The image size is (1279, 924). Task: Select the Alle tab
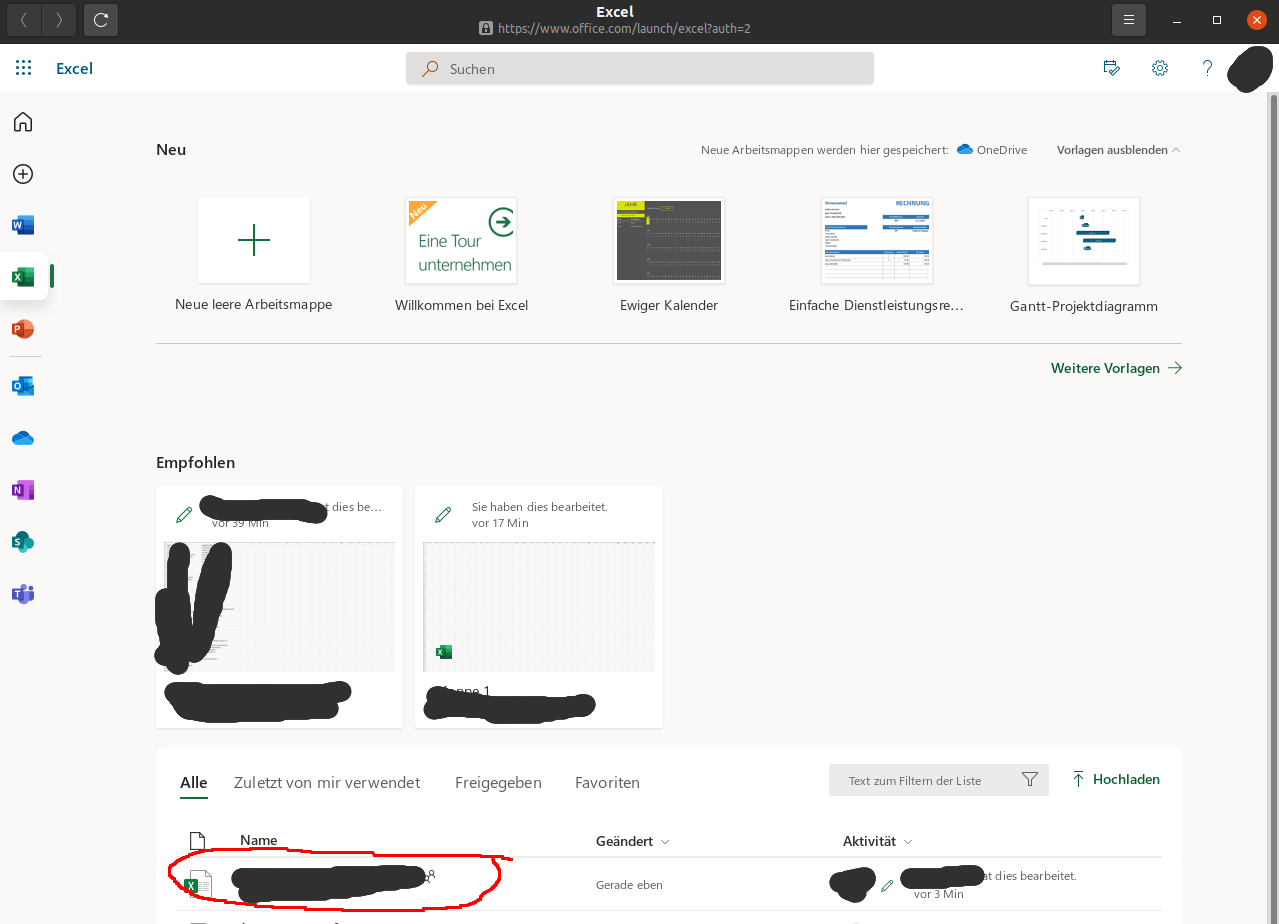tap(194, 783)
